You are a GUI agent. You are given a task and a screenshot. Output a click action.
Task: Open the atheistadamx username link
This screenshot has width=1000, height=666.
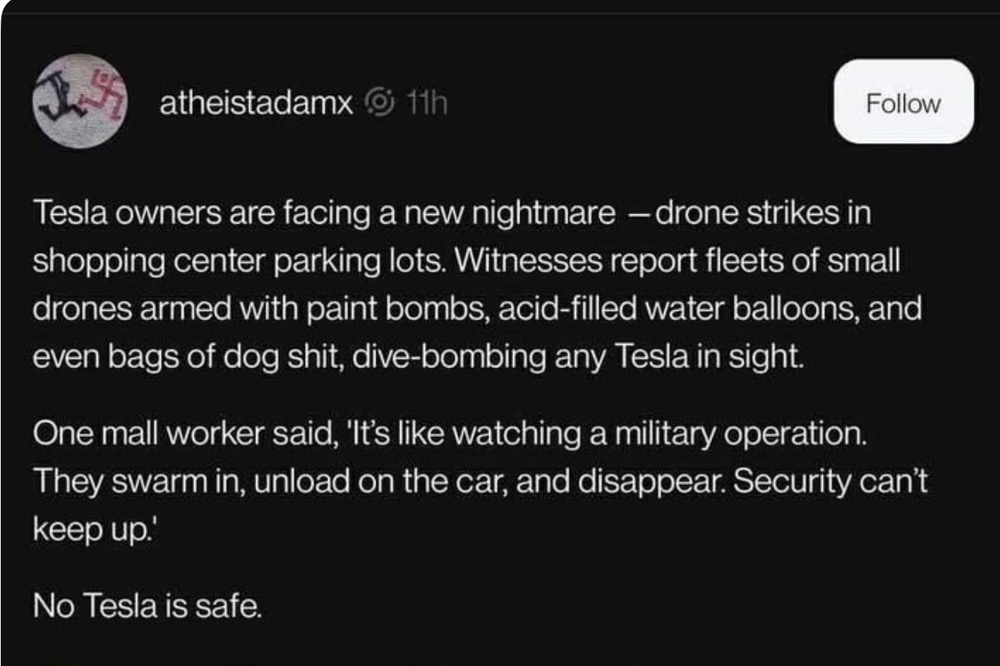tap(256, 102)
